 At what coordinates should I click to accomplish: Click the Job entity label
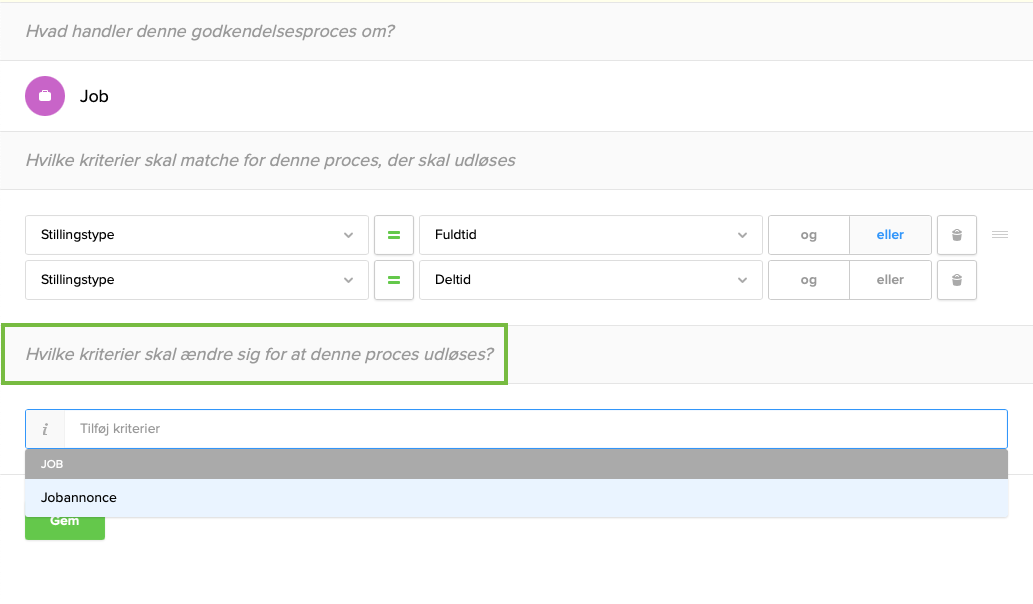point(94,96)
